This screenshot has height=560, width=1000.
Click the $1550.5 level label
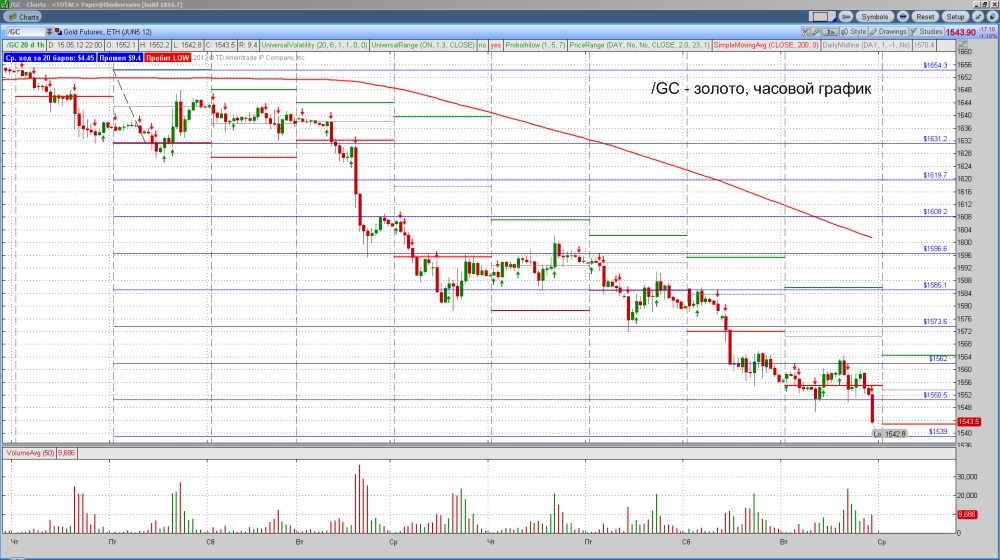pyautogui.click(x=935, y=395)
